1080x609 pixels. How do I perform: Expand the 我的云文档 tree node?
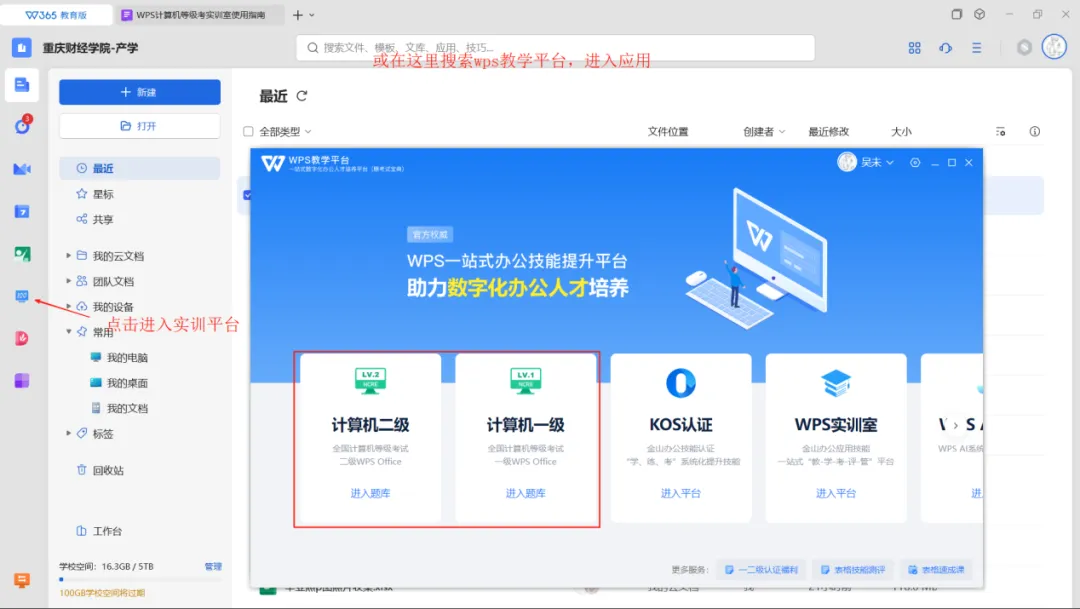(68, 256)
